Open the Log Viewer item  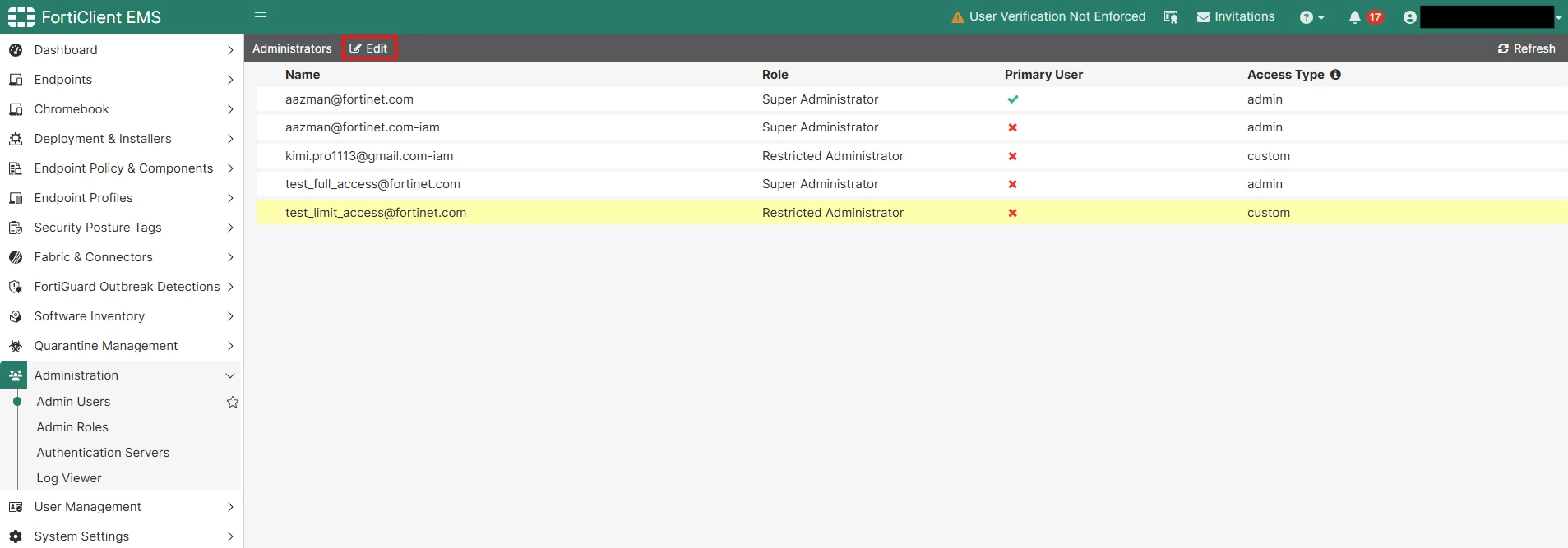click(x=69, y=478)
